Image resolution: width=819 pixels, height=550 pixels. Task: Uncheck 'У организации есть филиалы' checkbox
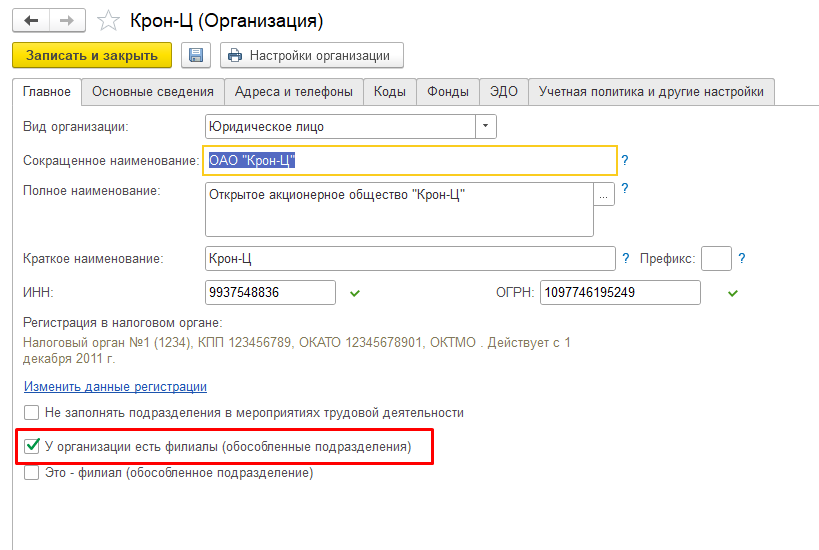[x=32, y=446]
